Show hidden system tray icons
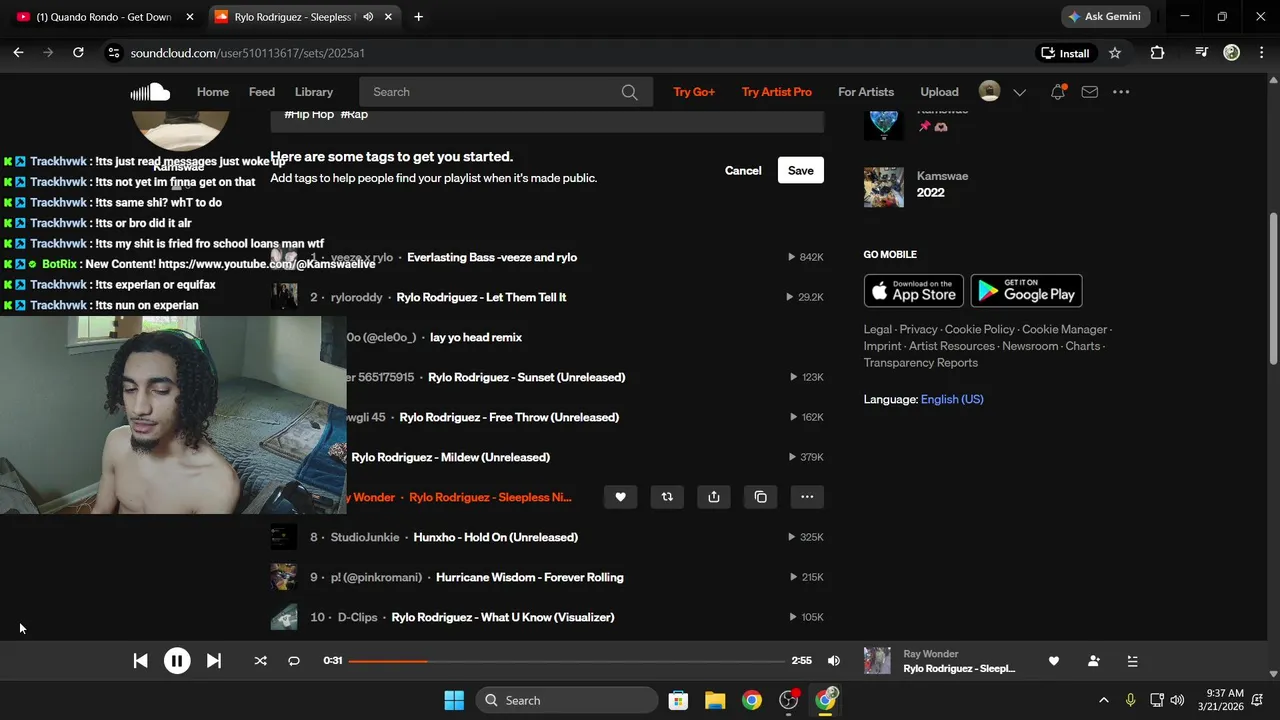1280x720 pixels. click(1104, 700)
